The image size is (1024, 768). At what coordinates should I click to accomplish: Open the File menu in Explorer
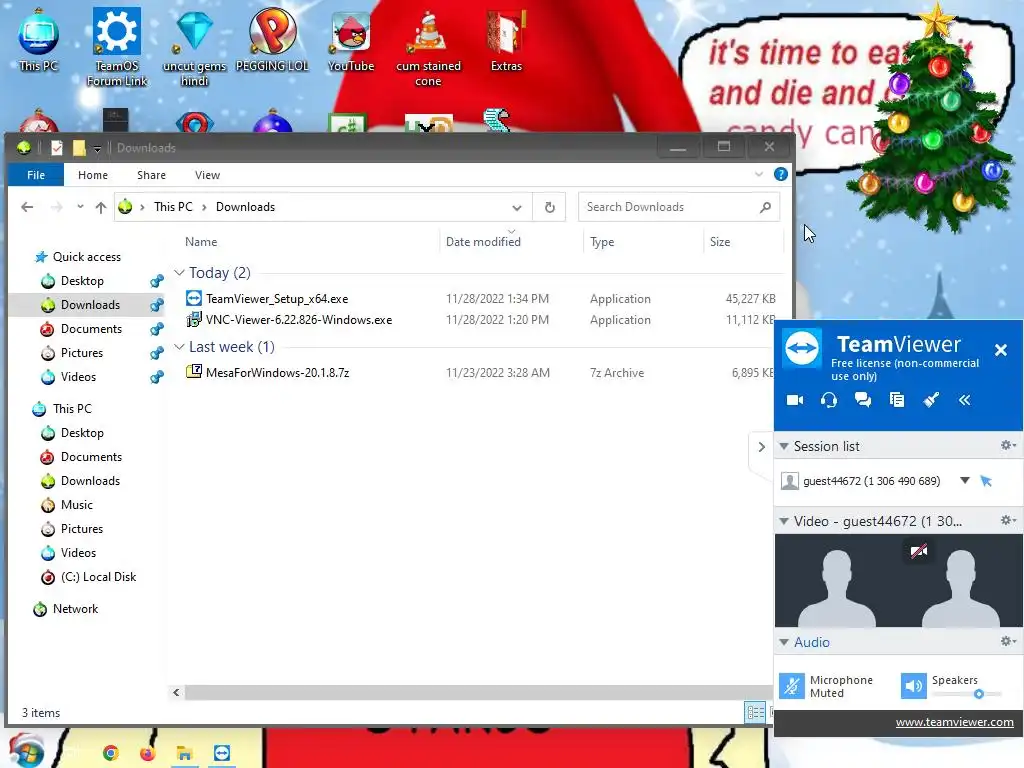tap(36, 175)
